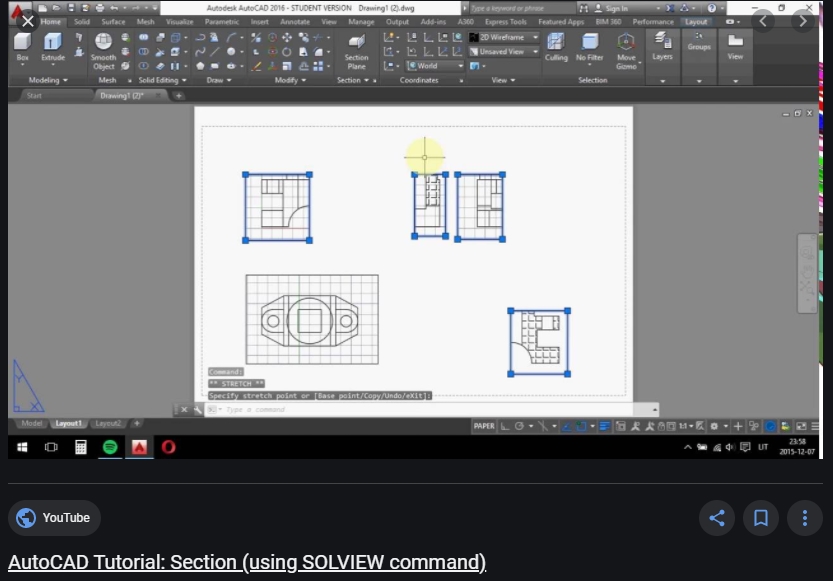Switch to the Annotate ribbon tab
The height and width of the screenshot is (581, 833).
tap(295, 22)
